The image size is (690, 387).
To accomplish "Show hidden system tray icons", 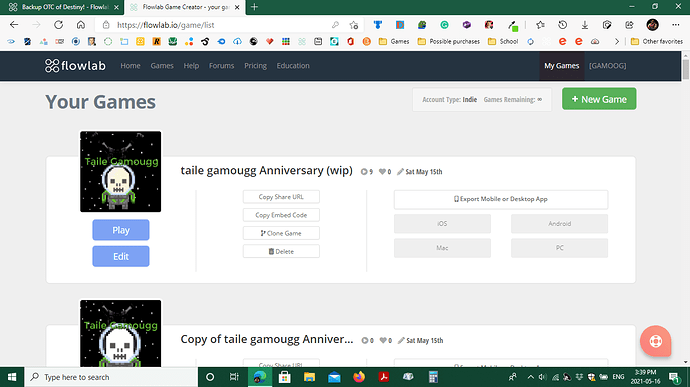I will (x=530, y=377).
